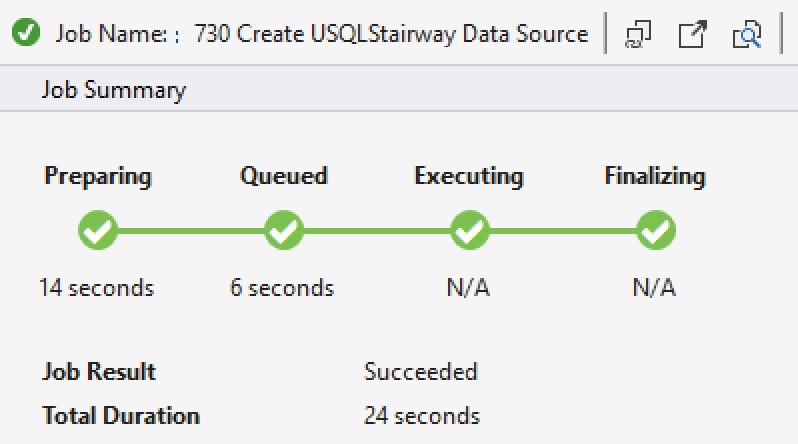Select the Finalizing stage checkmark
This screenshot has height=444, width=798.
click(x=655, y=232)
